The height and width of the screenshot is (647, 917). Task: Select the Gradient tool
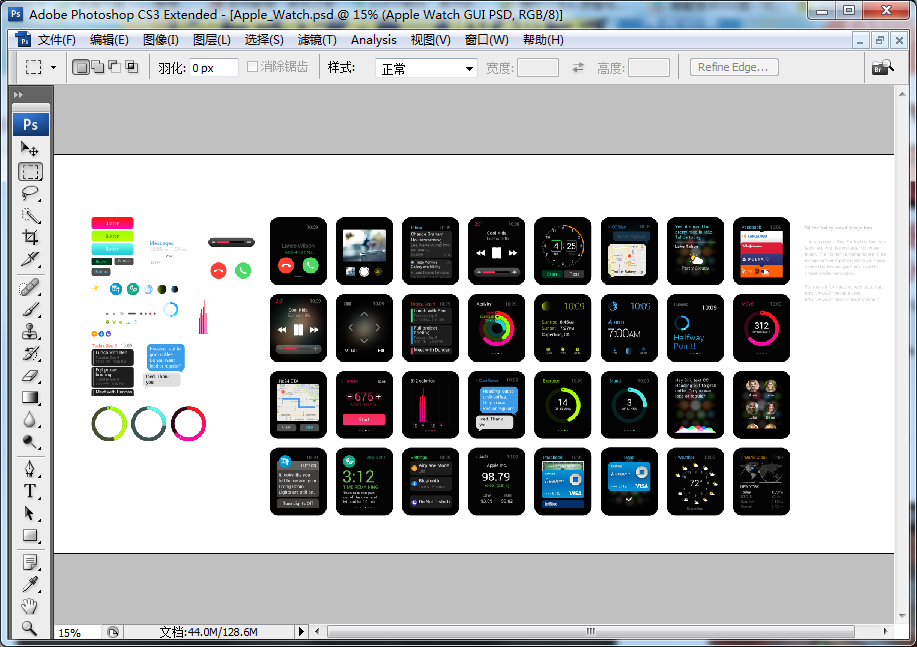click(x=30, y=398)
